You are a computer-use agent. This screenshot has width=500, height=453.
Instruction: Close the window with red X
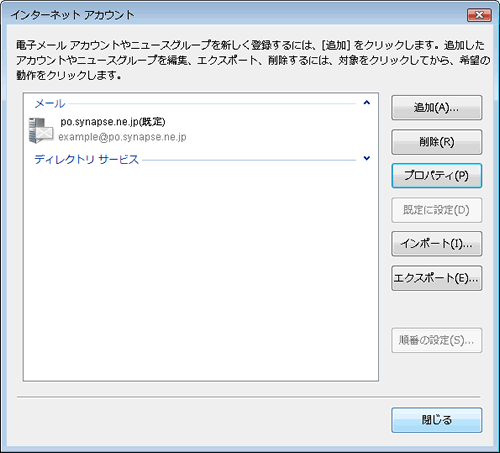tap(479, 15)
